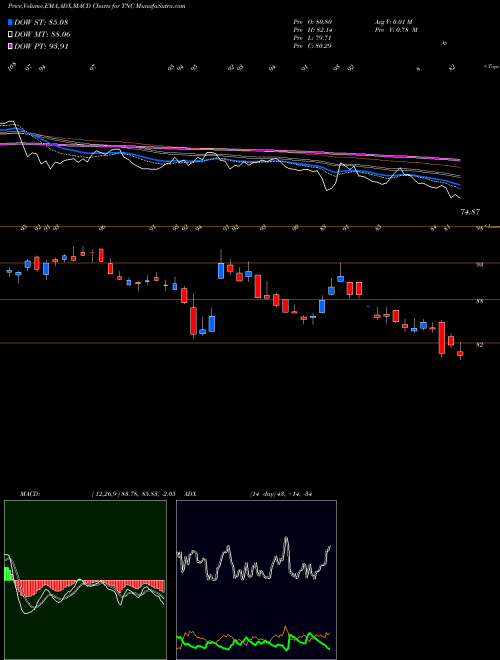Click the 74.87 value below EMA lines
Screen dimensions: 500x660
[470, 212]
